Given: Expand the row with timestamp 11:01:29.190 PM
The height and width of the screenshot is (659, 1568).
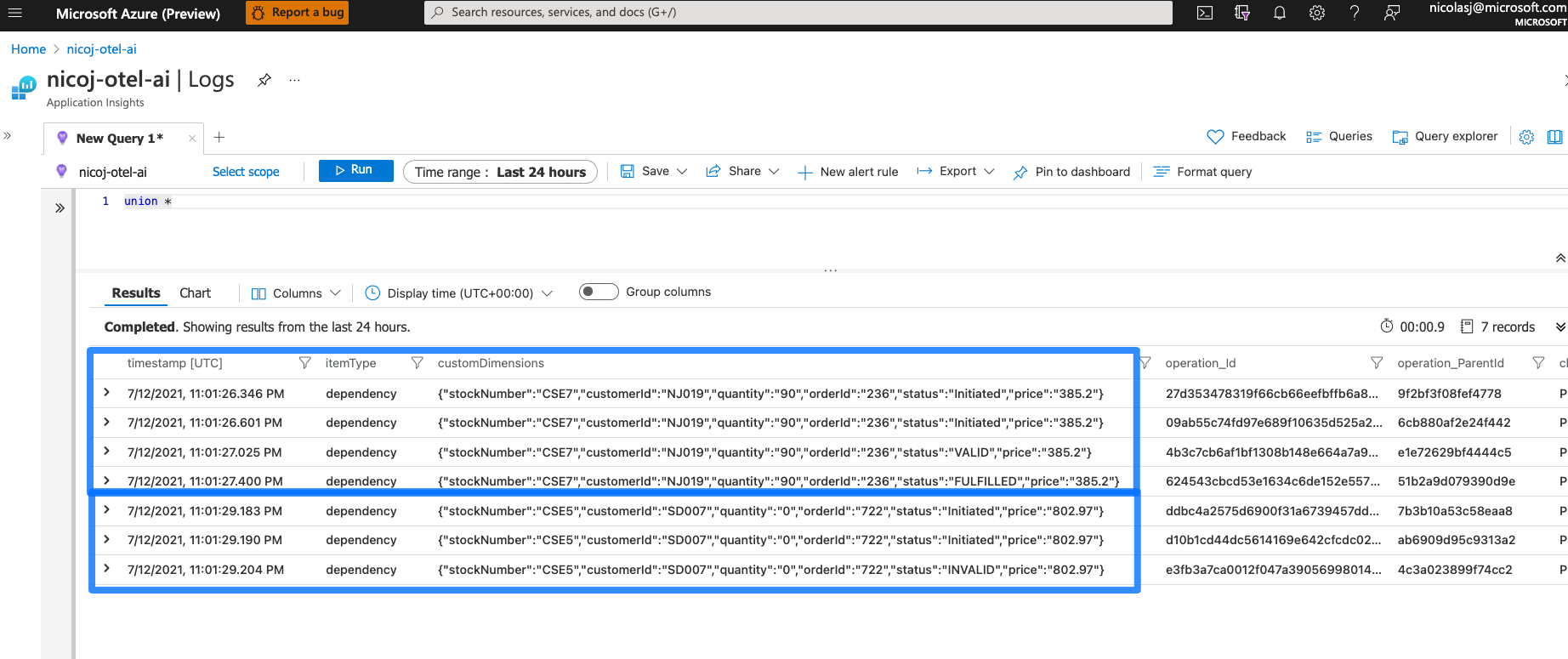Looking at the screenshot, I should (x=106, y=539).
